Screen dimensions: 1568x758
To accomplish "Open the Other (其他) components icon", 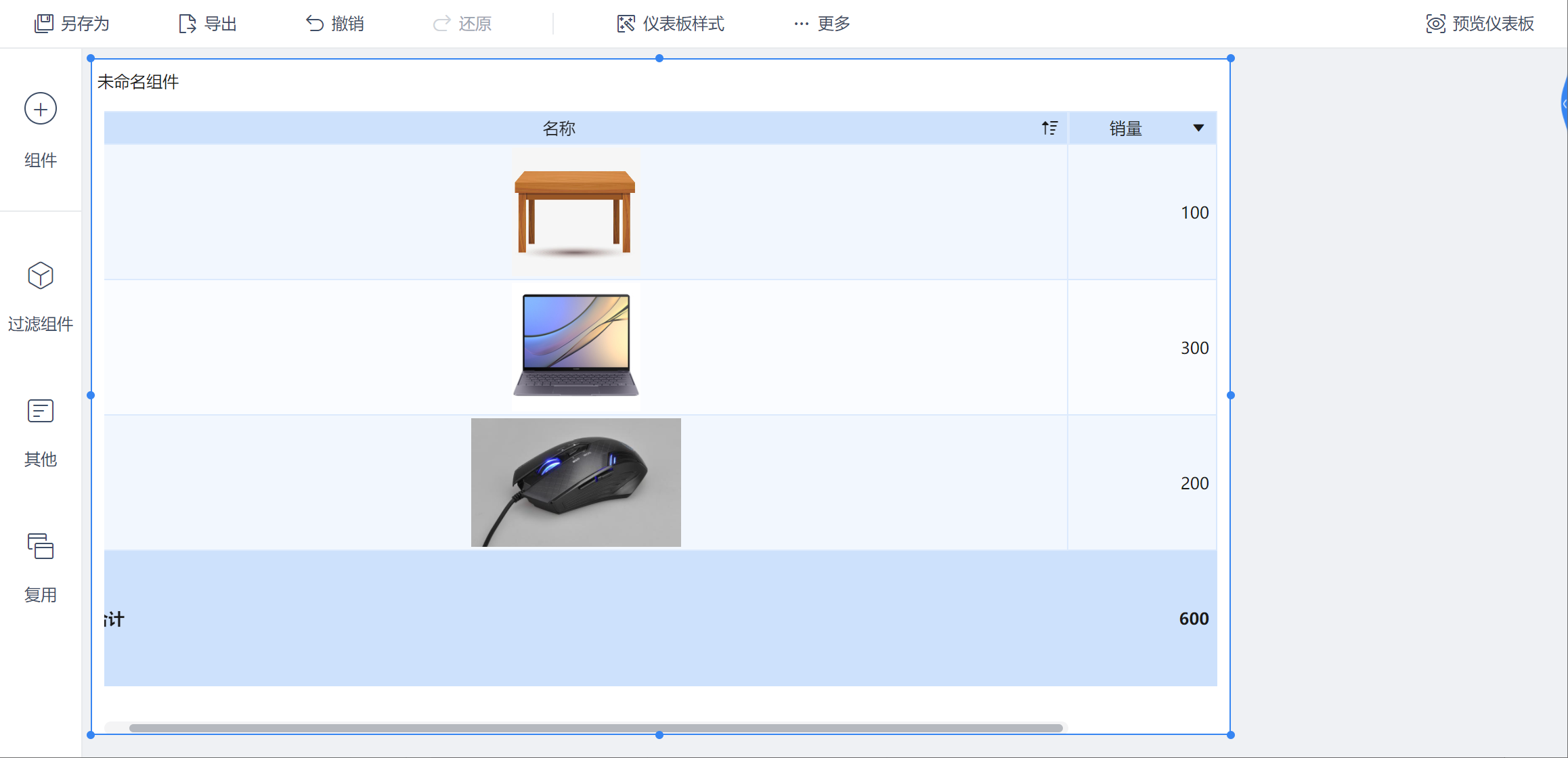I will click(41, 411).
